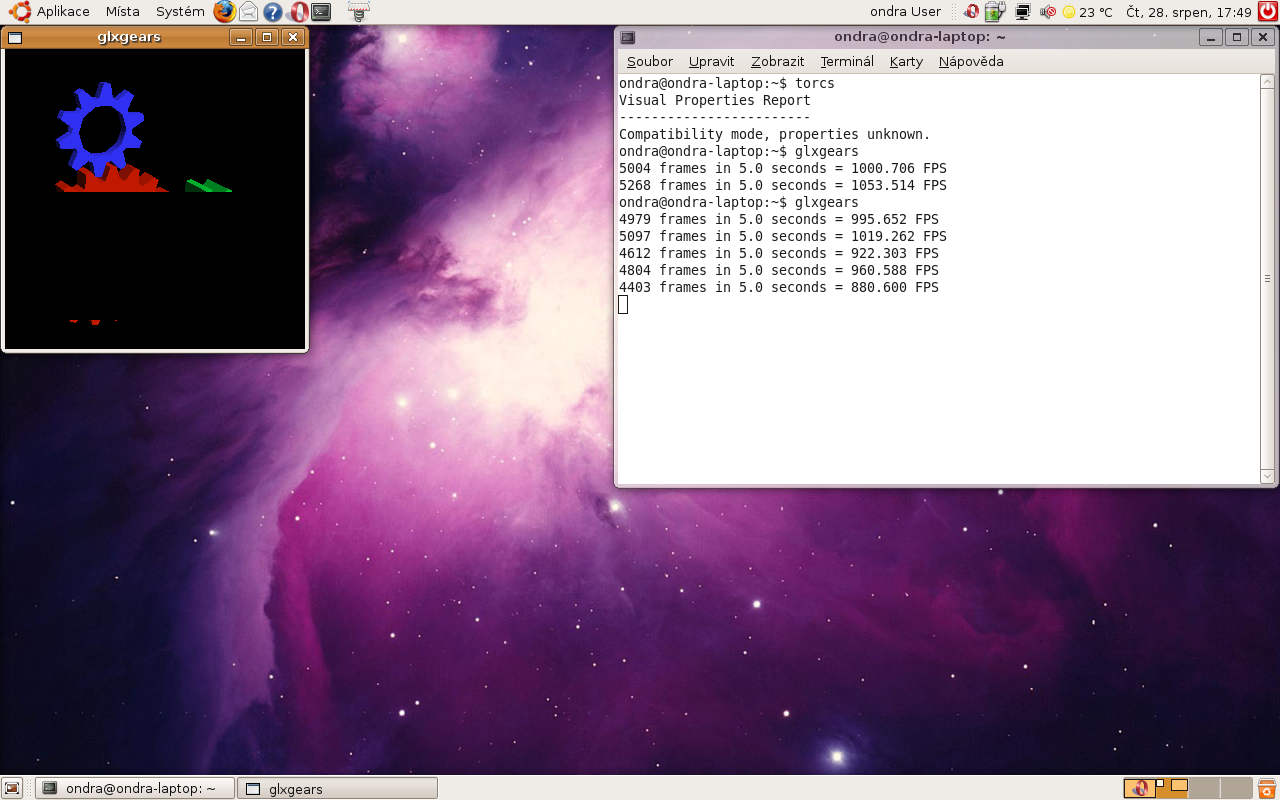The height and width of the screenshot is (800, 1280).
Task: Close the glxgears window
Action: tap(292, 37)
